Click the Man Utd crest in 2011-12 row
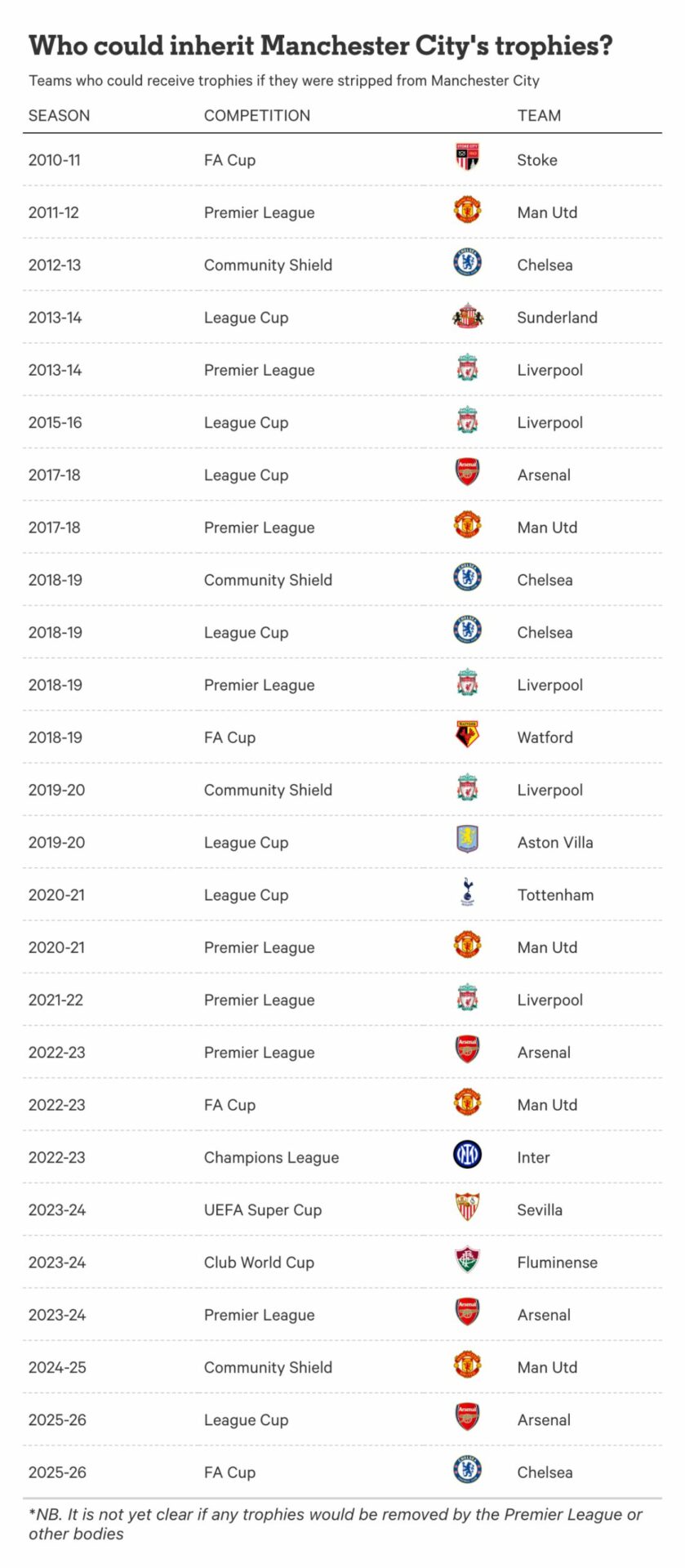 click(x=467, y=211)
